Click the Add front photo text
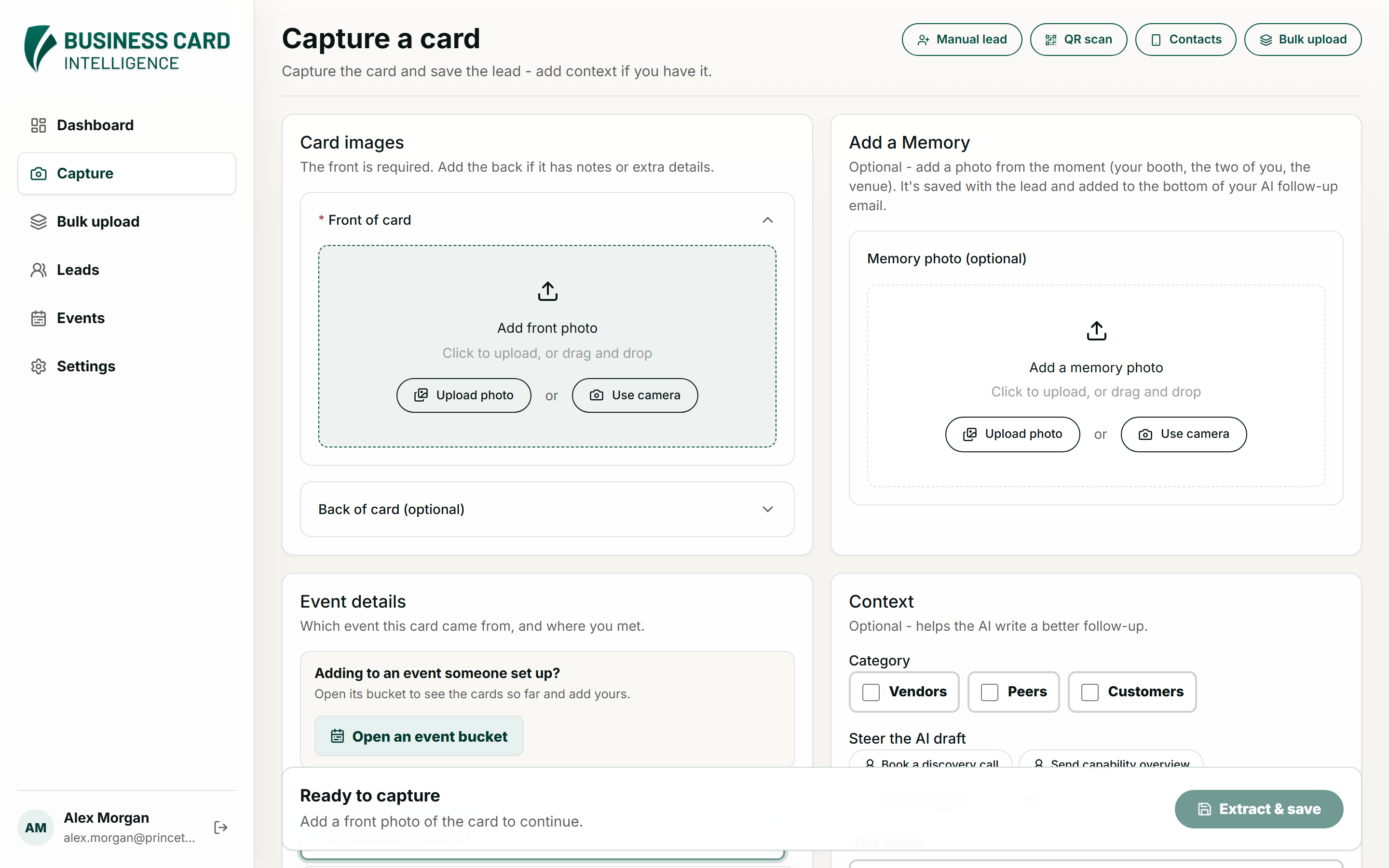This screenshot has height=868, width=1389. [547, 328]
